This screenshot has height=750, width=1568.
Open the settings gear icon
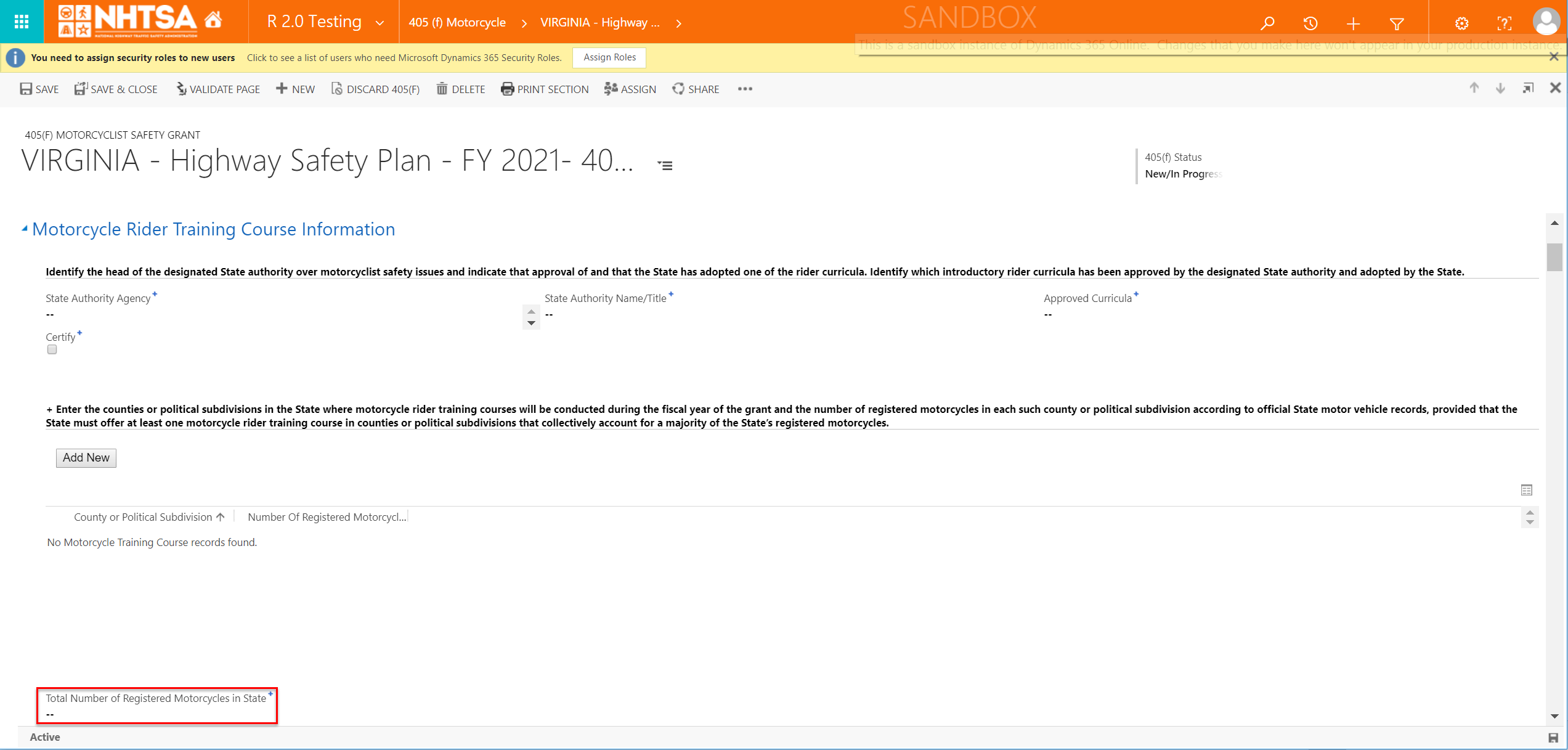[x=1461, y=23]
